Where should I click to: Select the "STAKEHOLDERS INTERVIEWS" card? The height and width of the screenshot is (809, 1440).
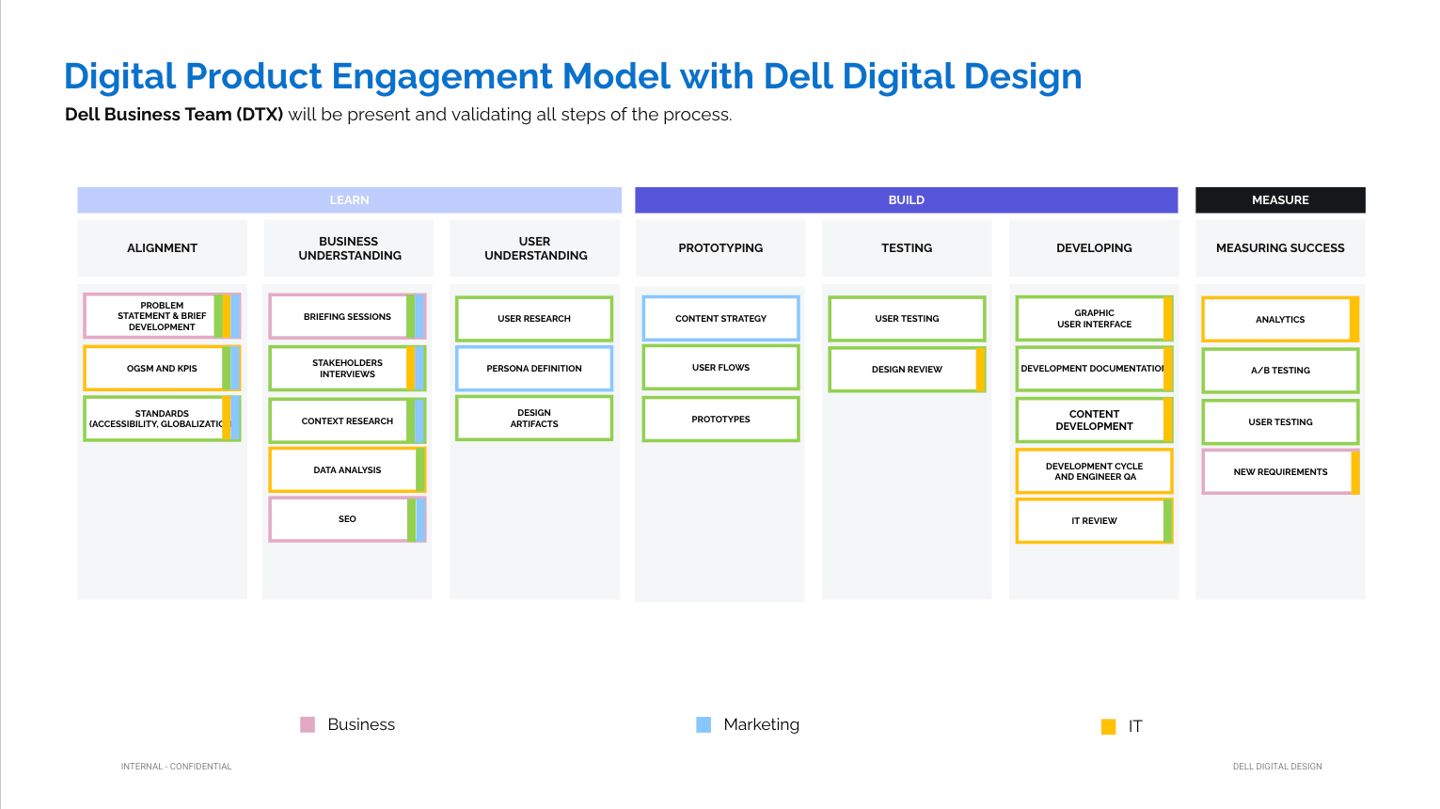coord(347,368)
